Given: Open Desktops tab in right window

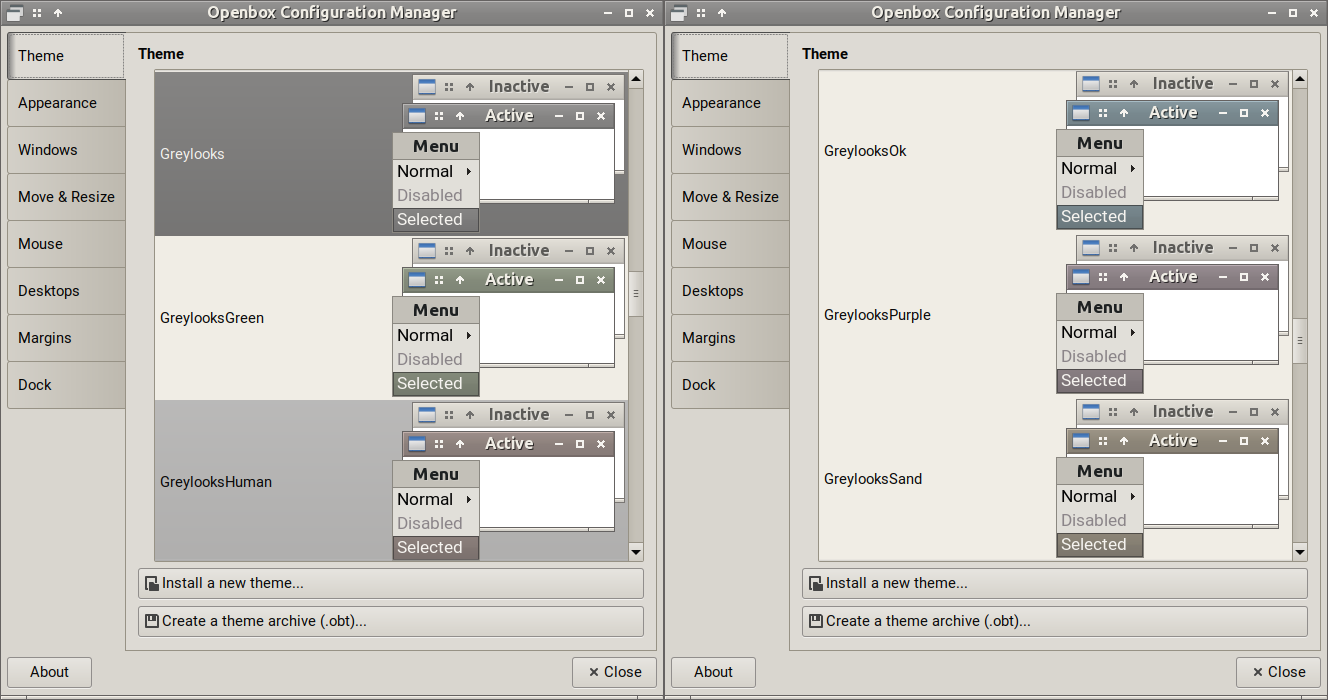Looking at the screenshot, I should click(730, 291).
